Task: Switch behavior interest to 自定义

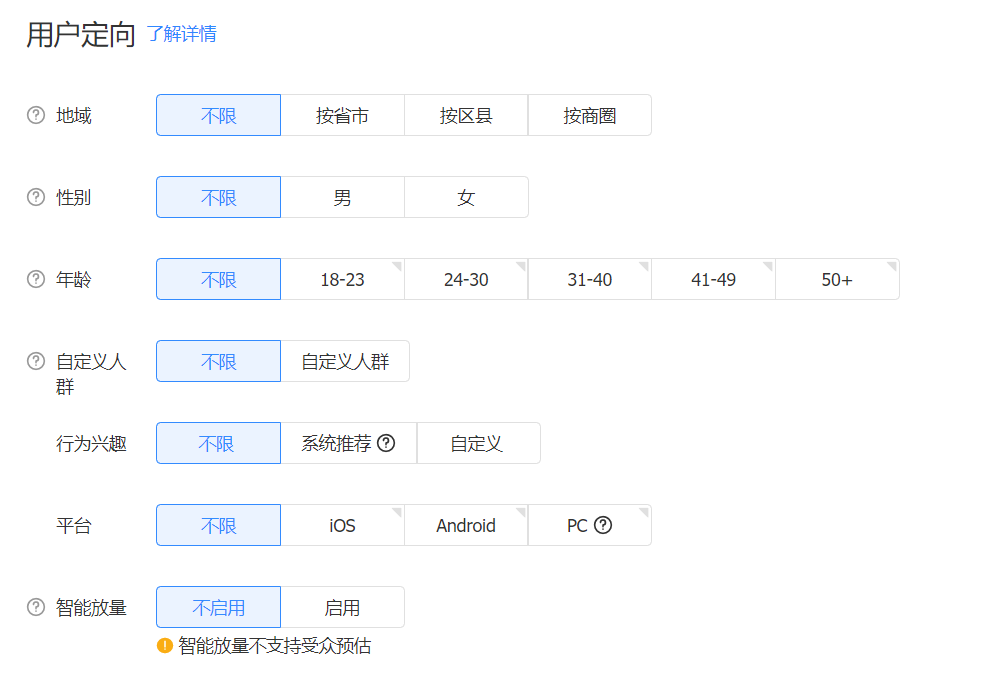Action: [x=476, y=443]
